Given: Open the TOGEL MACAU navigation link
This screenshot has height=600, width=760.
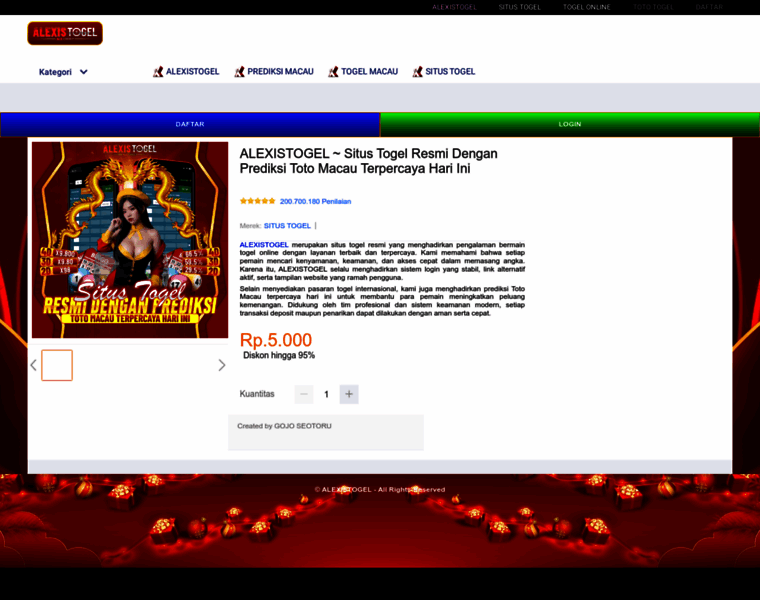Looking at the screenshot, I should coord(369,72).
